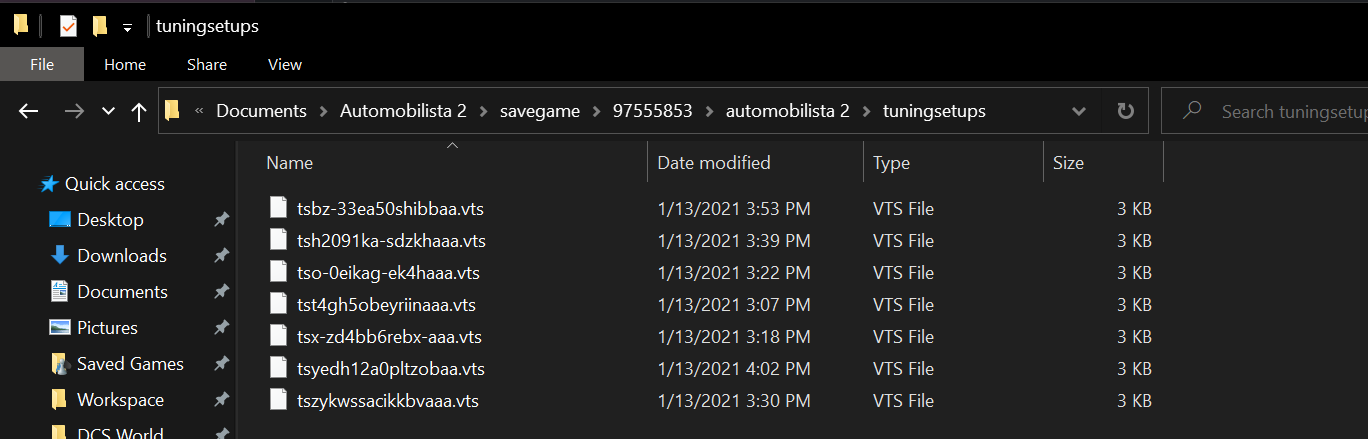Screen dimensions: 1368x439
Task: Click the Search tuningsetups input field
Action: point(1290,111)
